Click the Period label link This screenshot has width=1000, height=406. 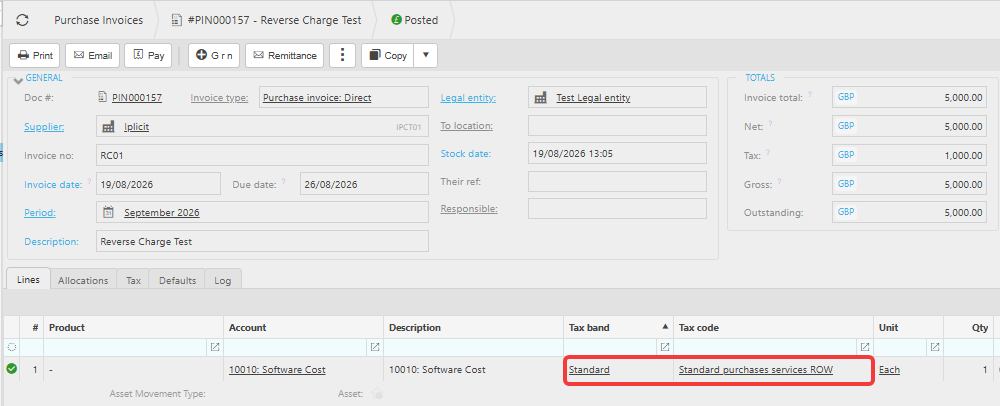(x=40, y=212)
